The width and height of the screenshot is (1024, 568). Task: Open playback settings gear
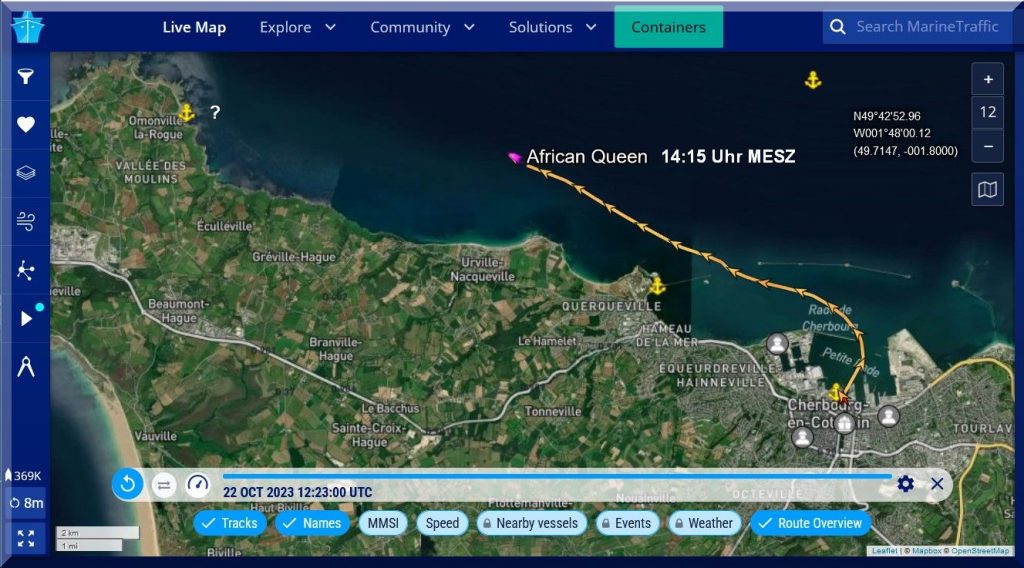coord(906,484)
